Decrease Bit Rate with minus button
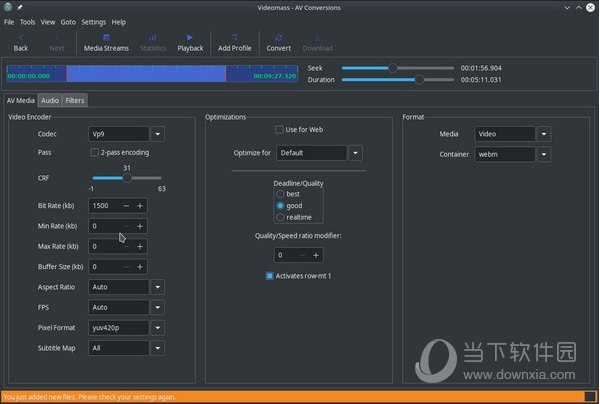Screen dimensions: 600x404 (126, 206)
